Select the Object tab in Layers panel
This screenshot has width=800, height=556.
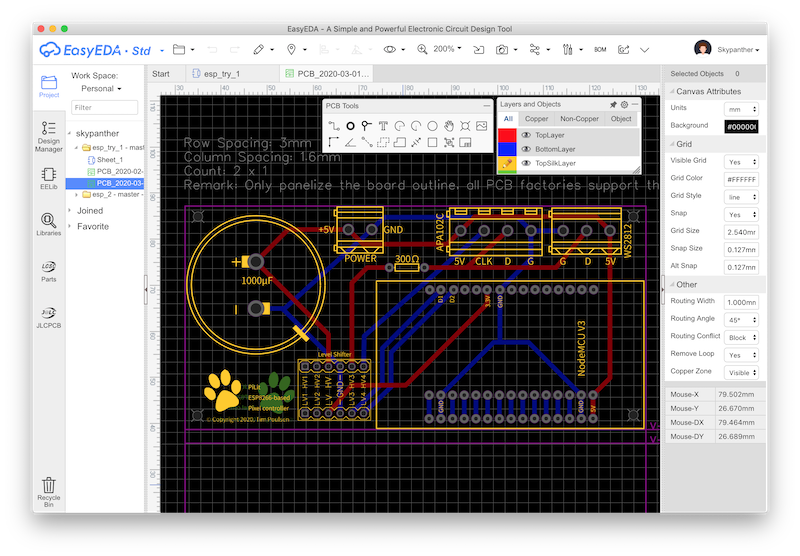[621, 119]
